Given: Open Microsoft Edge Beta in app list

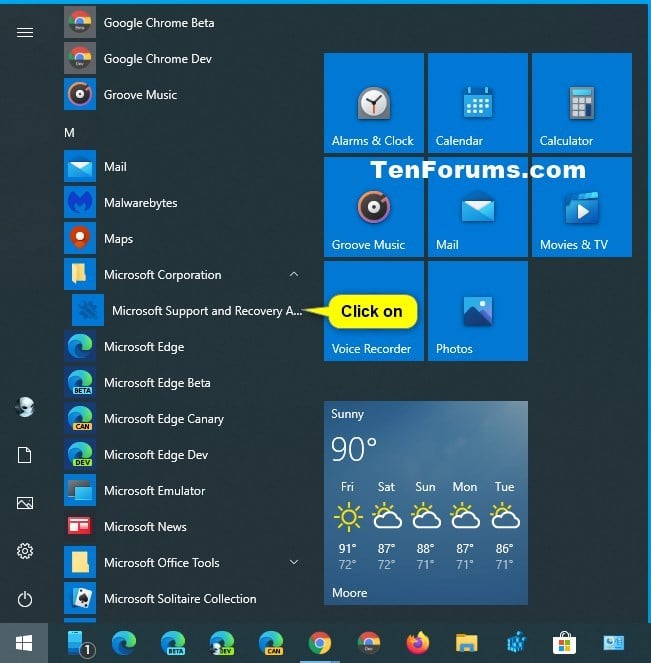Looking at the screenshot, I should [184, 382].
